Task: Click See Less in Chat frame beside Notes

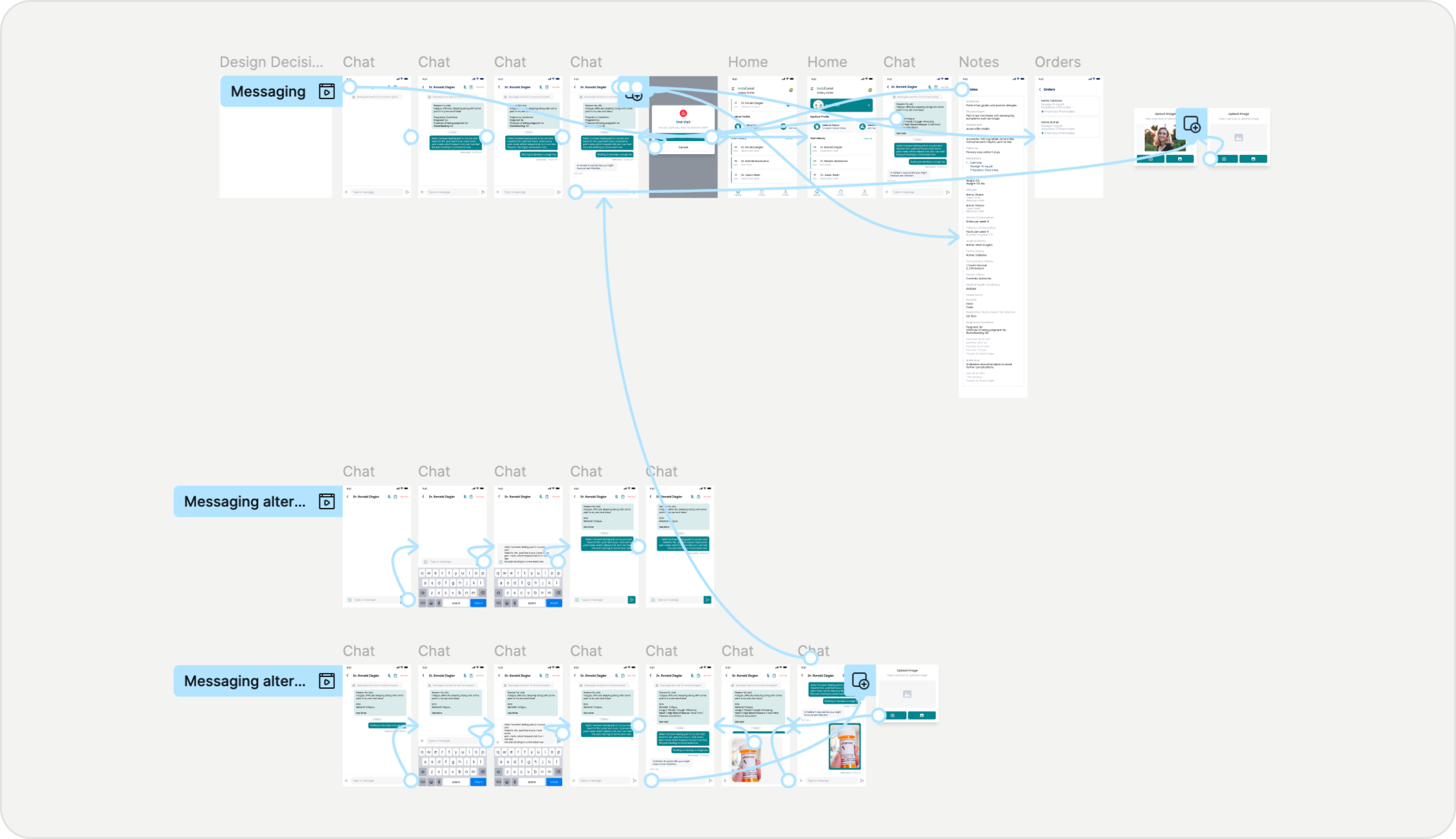Action: click(901, 133)
